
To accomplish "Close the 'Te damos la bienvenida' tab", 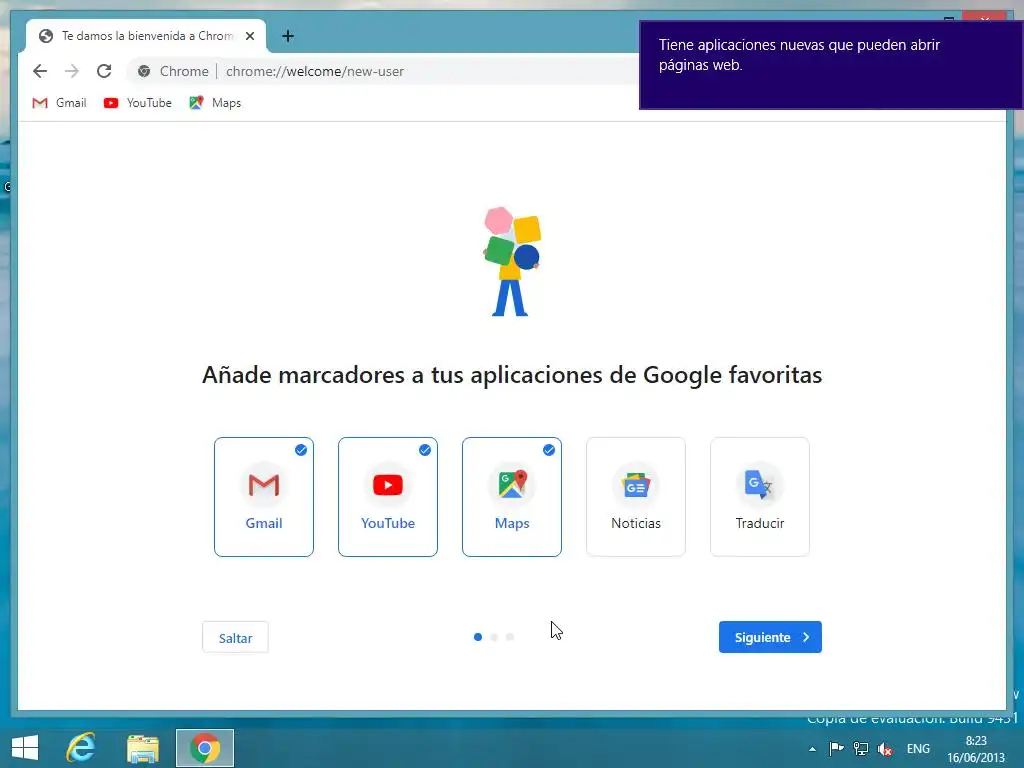I will [249, 36].
